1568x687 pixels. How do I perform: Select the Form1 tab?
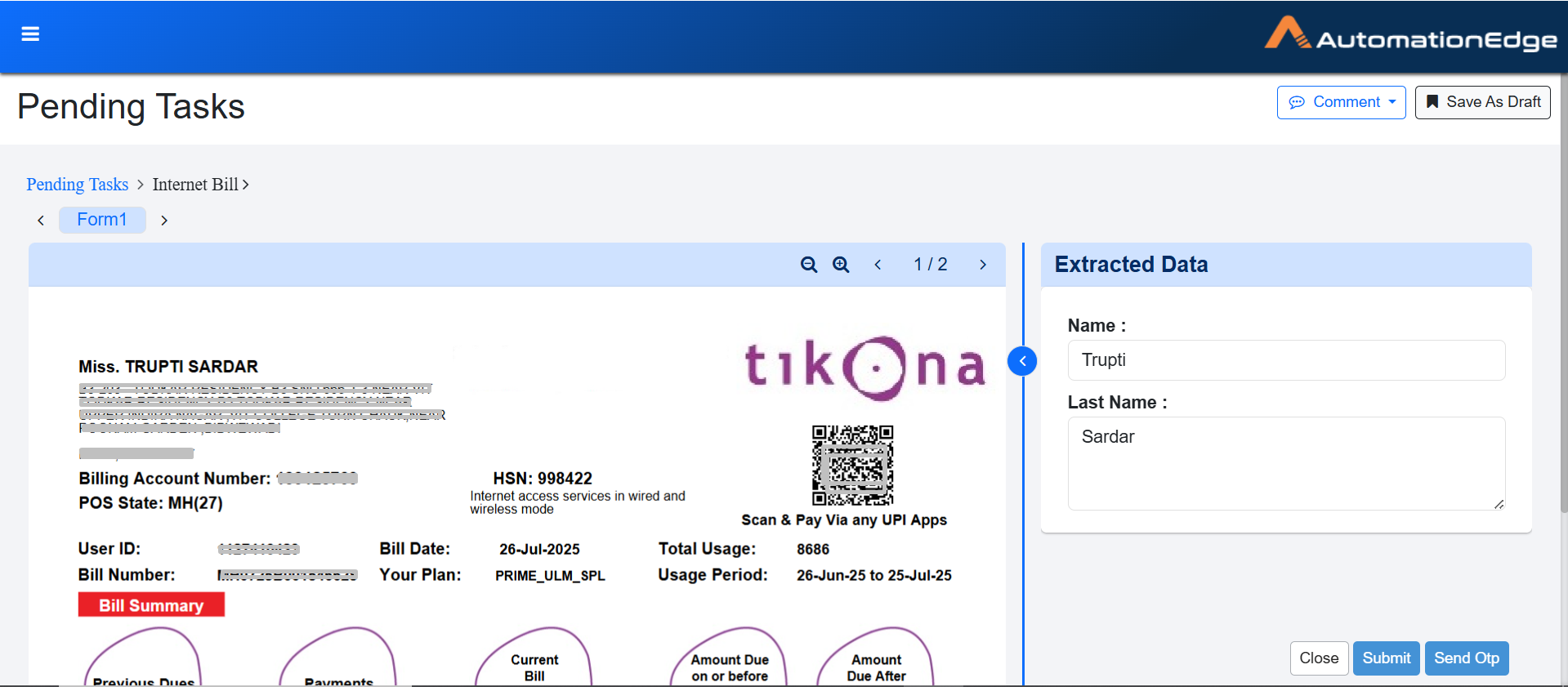(102, 220)
